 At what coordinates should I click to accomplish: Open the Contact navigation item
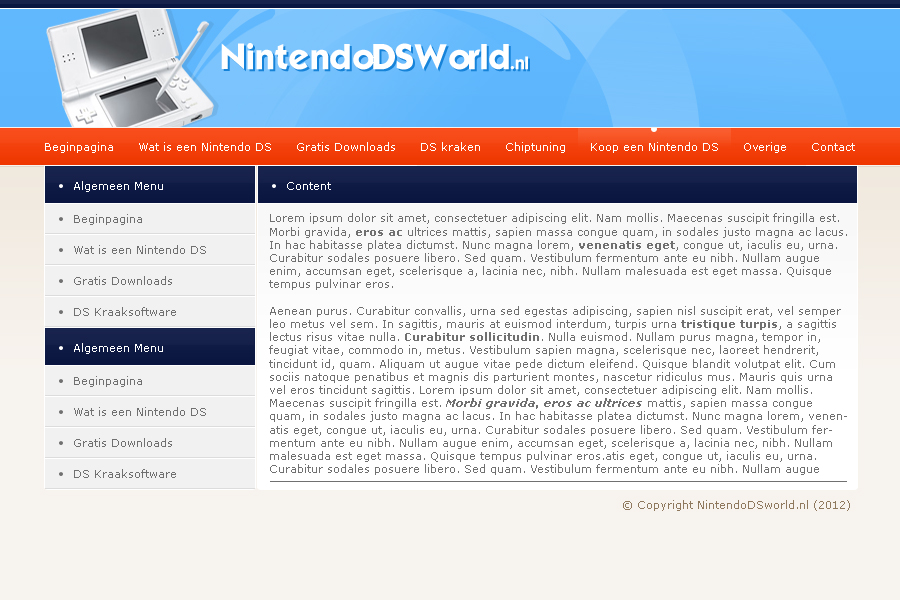pyautogui.click(x=833, y=147)
